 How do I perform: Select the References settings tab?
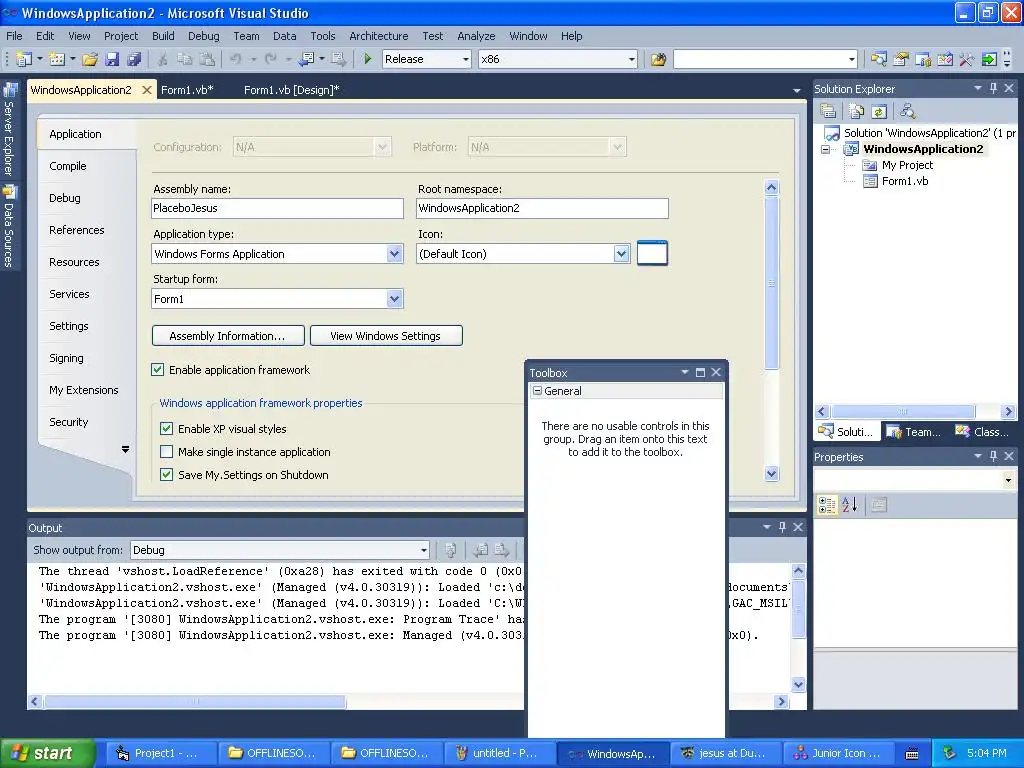[x=76, y=230]
